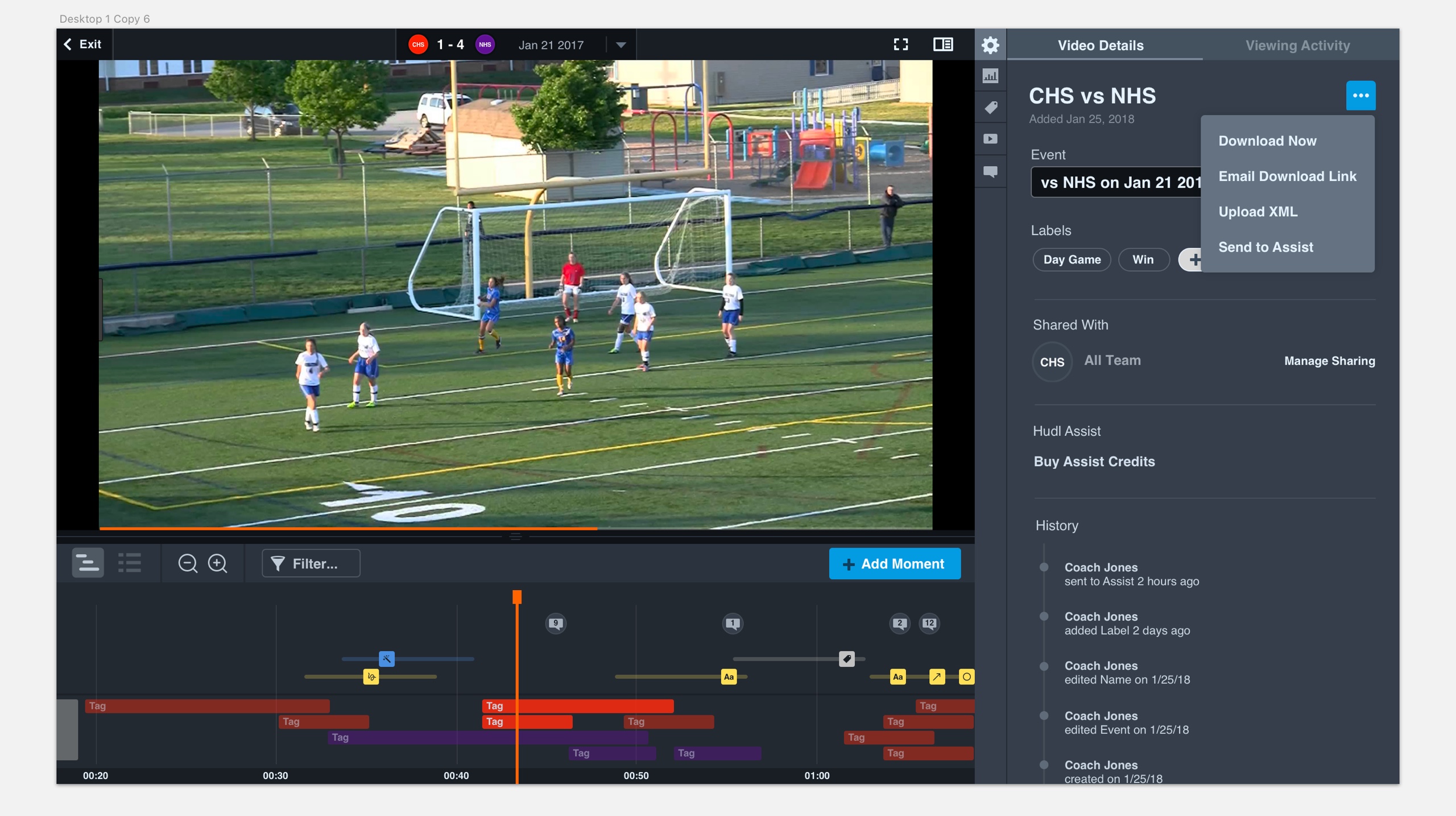Image resolution: width=1456 pixels, height=816 pixels.
Task: Open the Filter field
Action: [311, 563]
